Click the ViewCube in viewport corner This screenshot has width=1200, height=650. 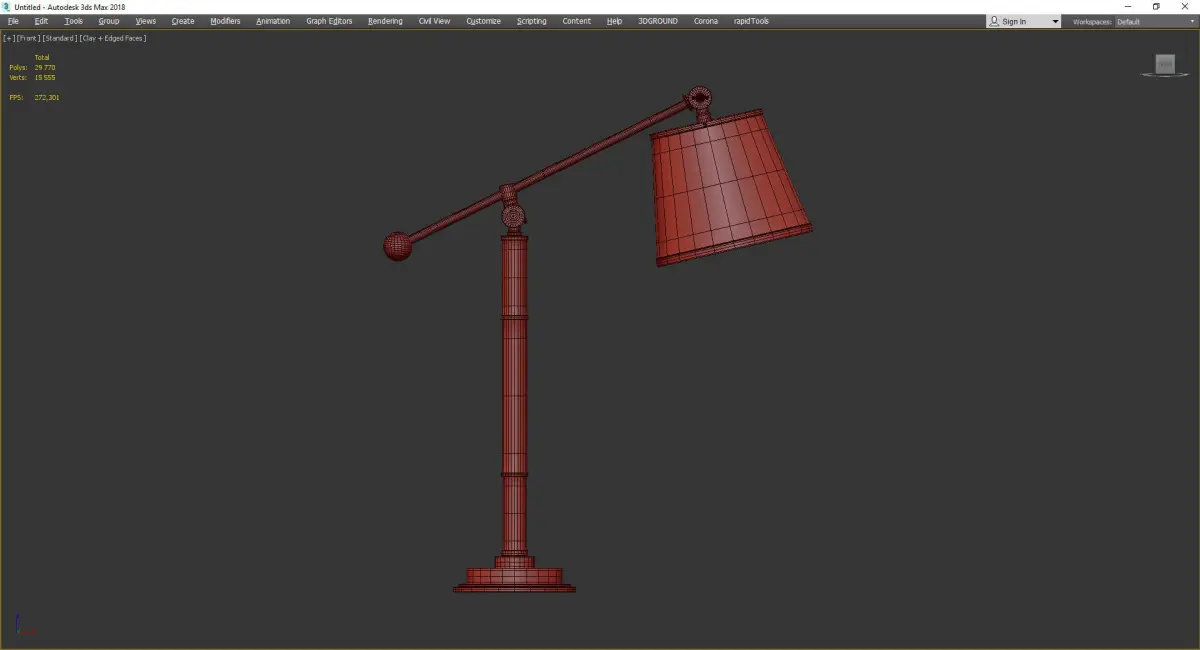(1165, 64)
